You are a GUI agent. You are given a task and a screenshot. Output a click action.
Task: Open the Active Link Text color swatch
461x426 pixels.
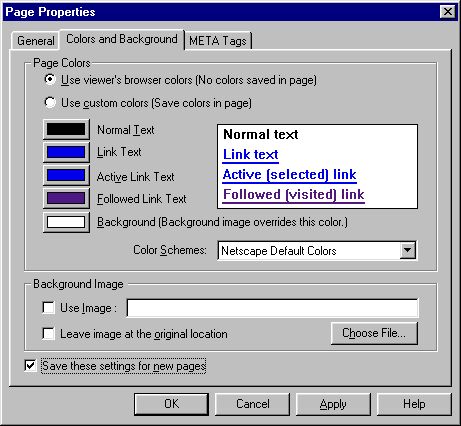[x=66, y=175]
